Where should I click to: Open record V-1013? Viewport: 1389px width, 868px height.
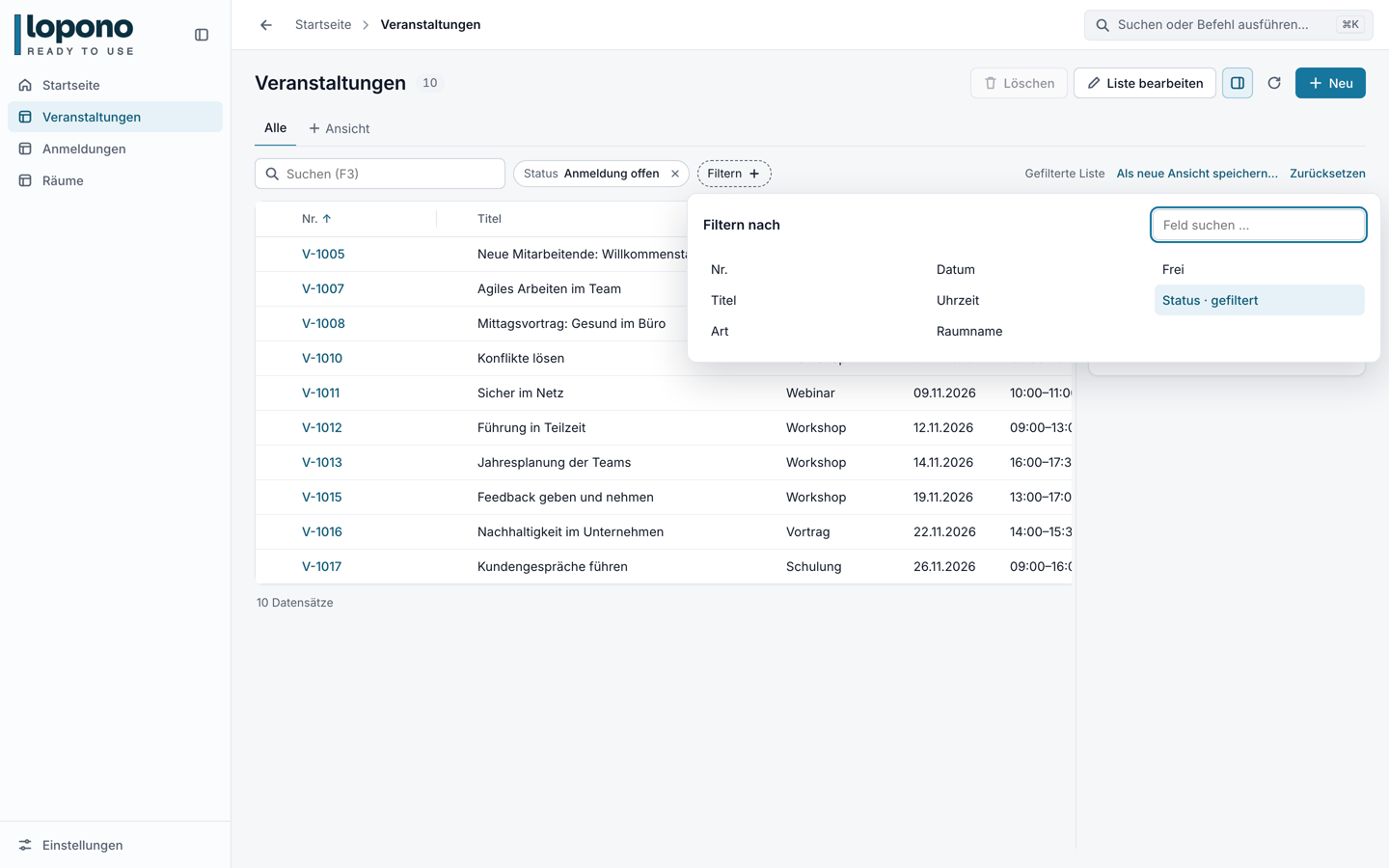[322, 462]
